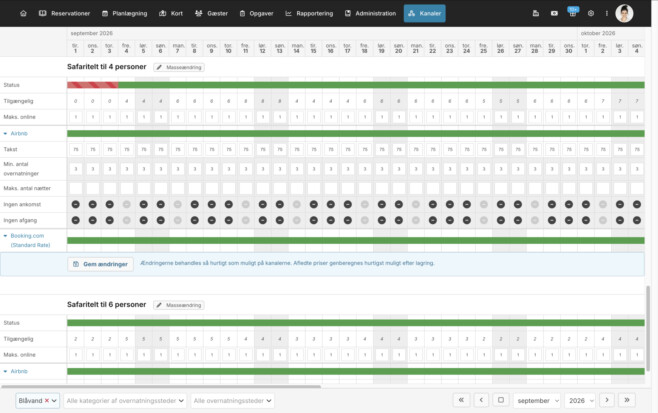Viewport: 658px width, 413px height.
Task: Jump back with the double-left arrow
Action: (x=461, y=400)
